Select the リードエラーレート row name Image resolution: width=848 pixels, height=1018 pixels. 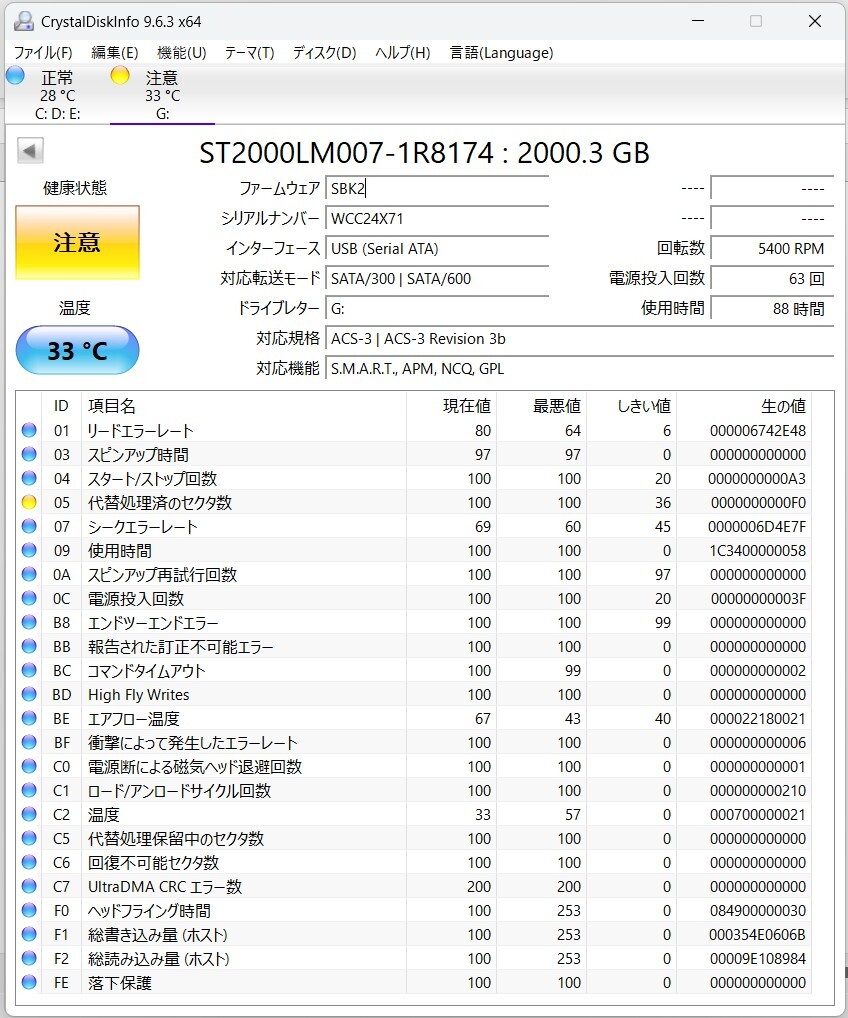141,430
